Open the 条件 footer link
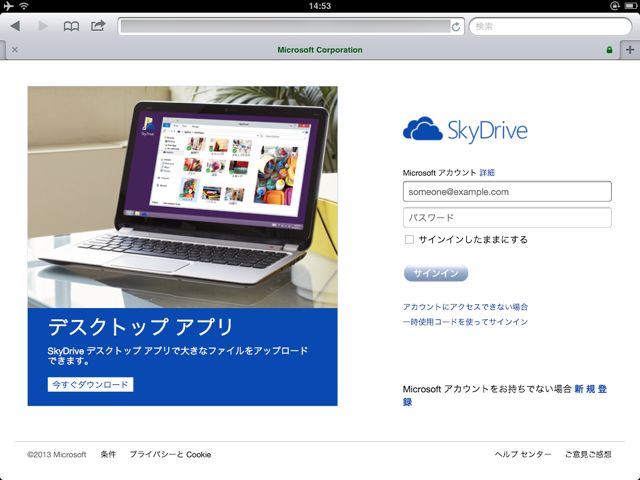Image resolution: width=640 pixels, height=480 pixels. click(108, 454)
